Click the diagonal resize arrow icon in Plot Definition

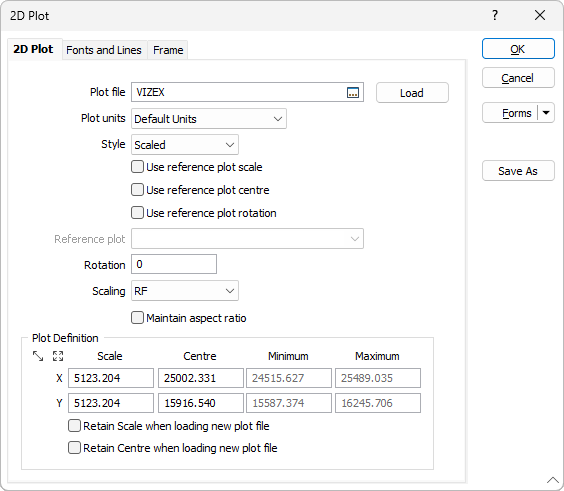[x=38, y=356]
